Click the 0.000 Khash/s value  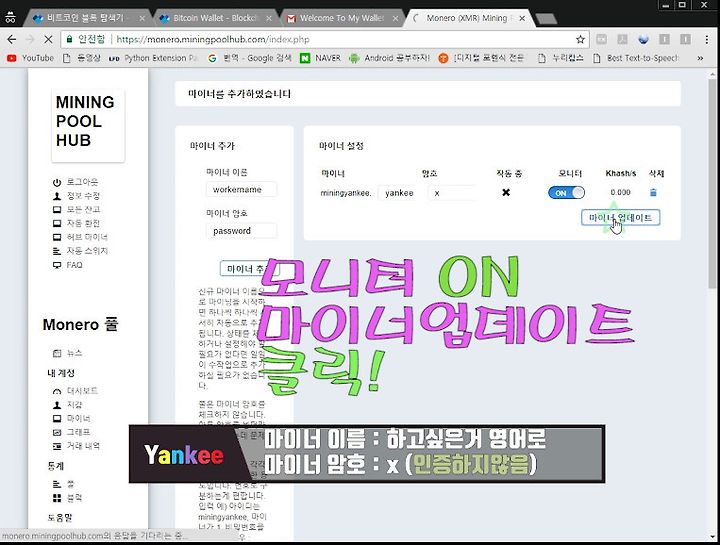pos(620,192)
